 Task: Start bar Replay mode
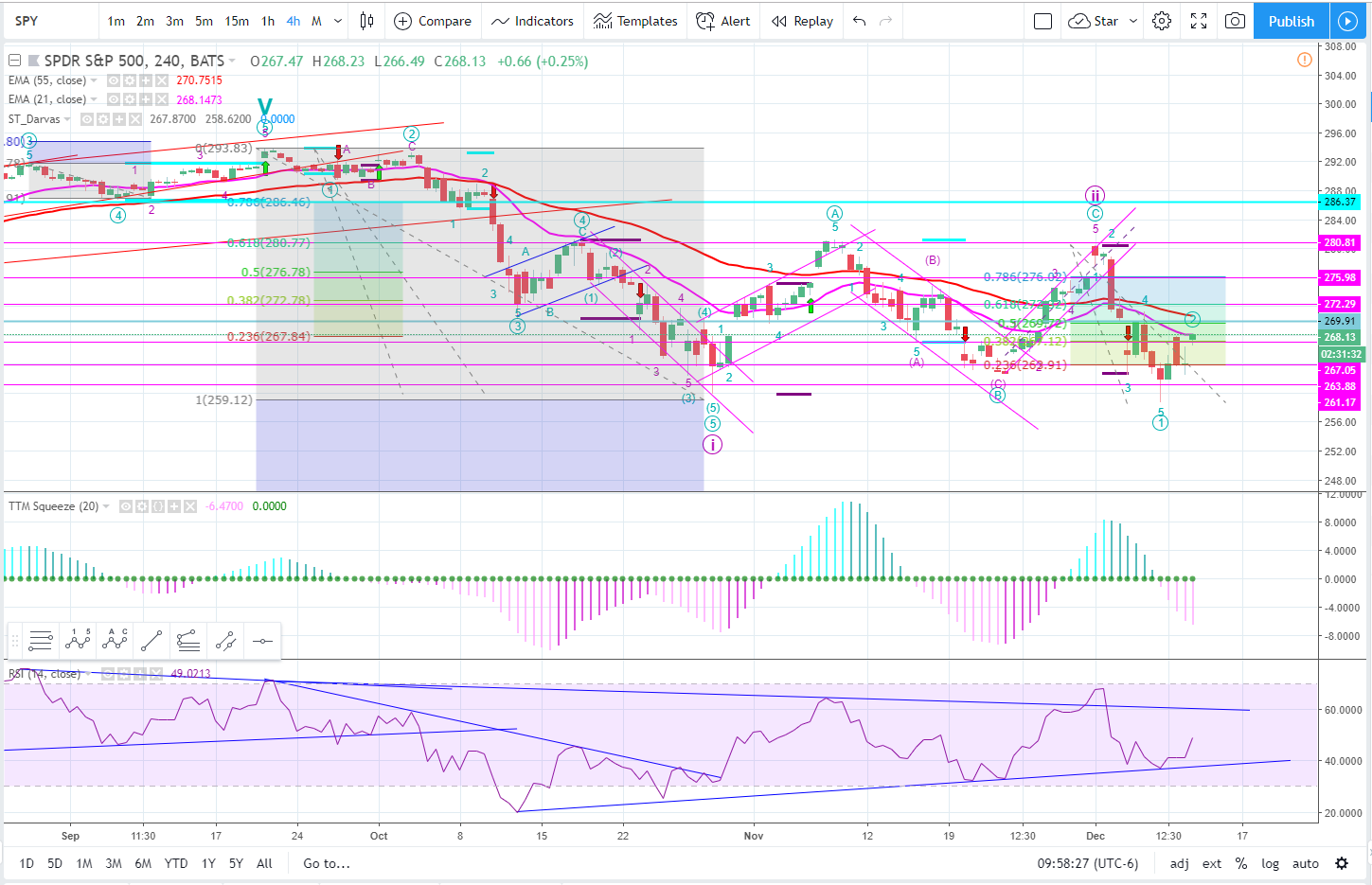[802, 21]
